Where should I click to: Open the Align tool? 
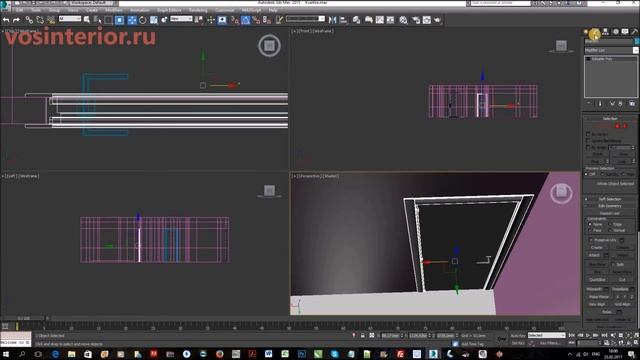coord(343,20)
